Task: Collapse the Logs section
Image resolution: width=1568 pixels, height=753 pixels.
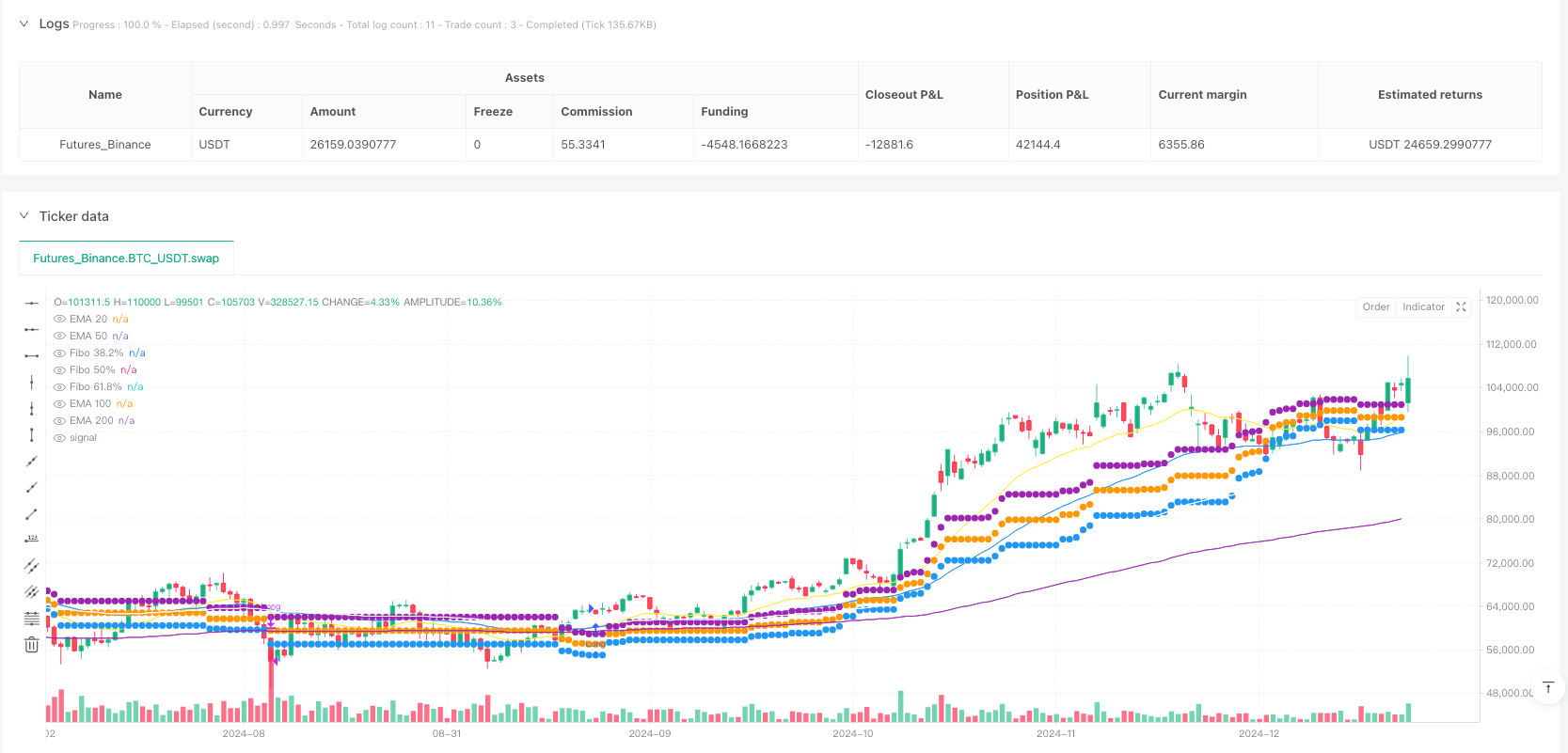Action: pos(24,24)
